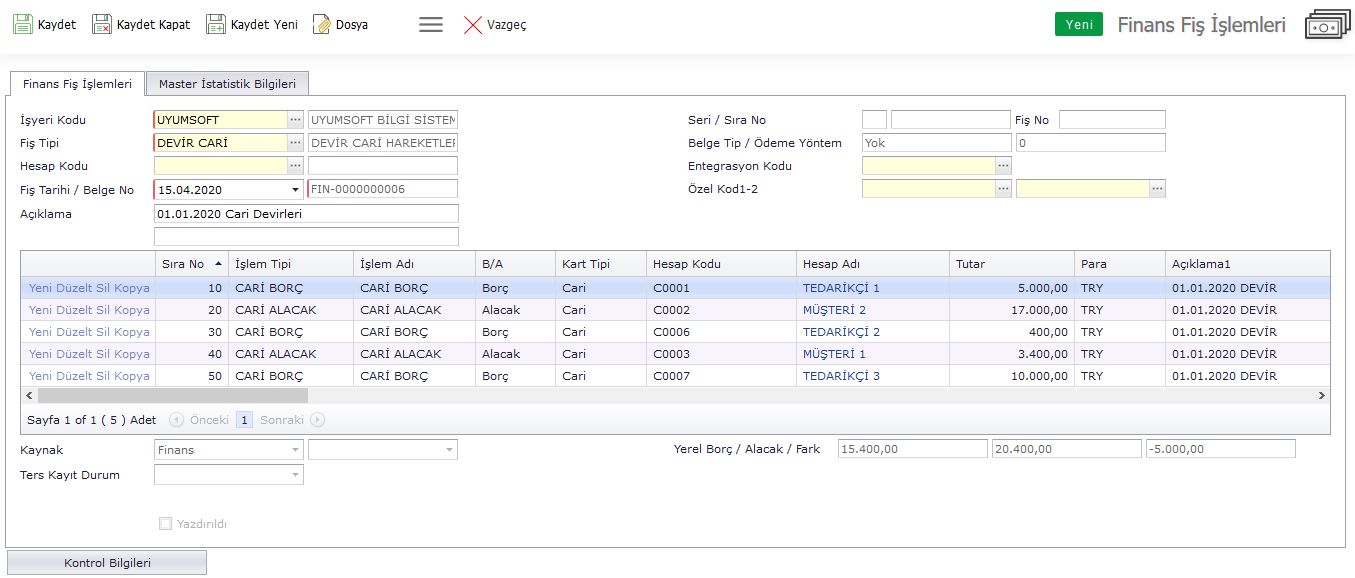The height and width of the screenshot is (578, 1355).
Task: Click the Açıklama description input field
Action: (x=306, y=213)
